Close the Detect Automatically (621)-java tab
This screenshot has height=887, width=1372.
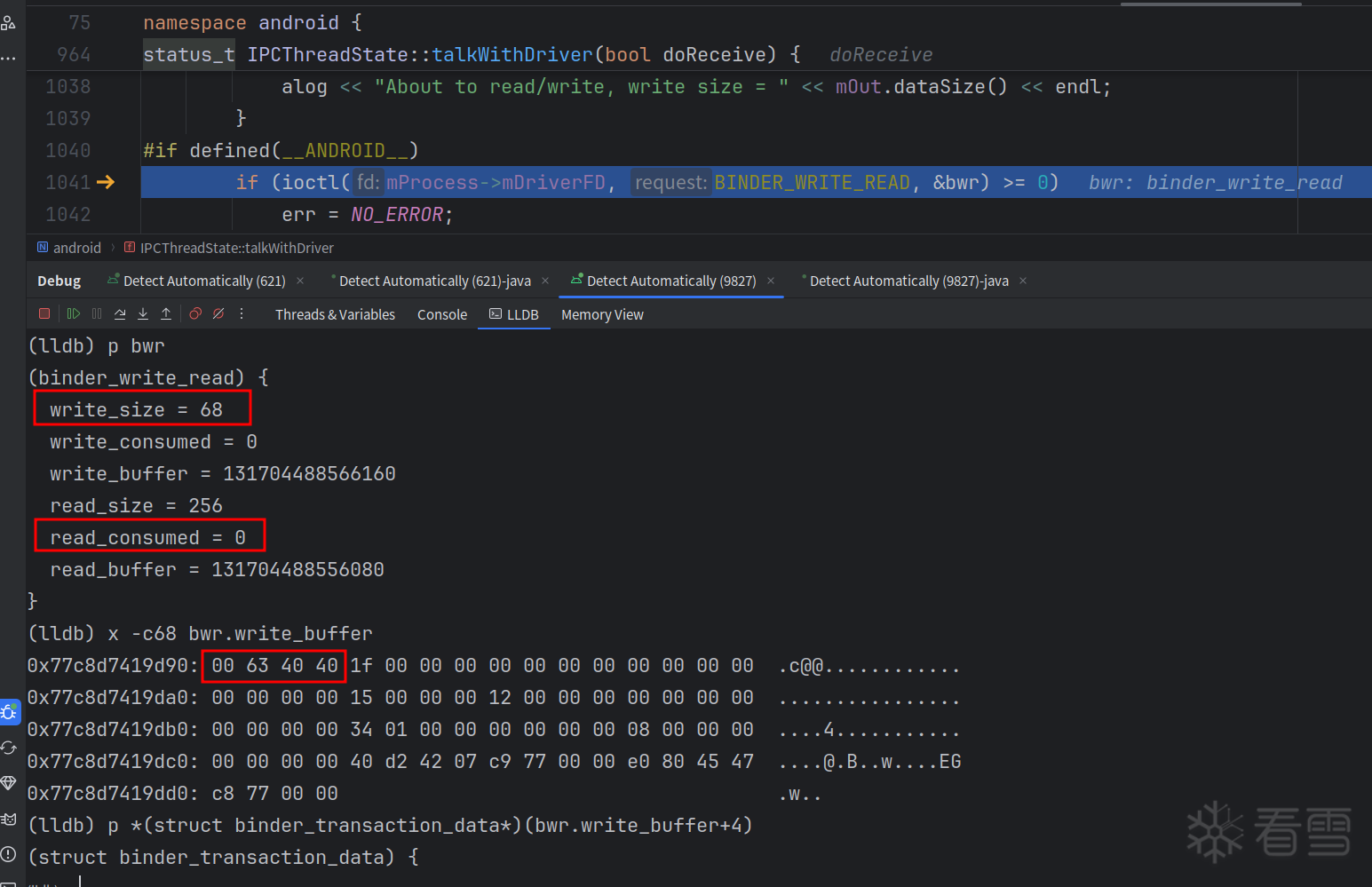545,281
